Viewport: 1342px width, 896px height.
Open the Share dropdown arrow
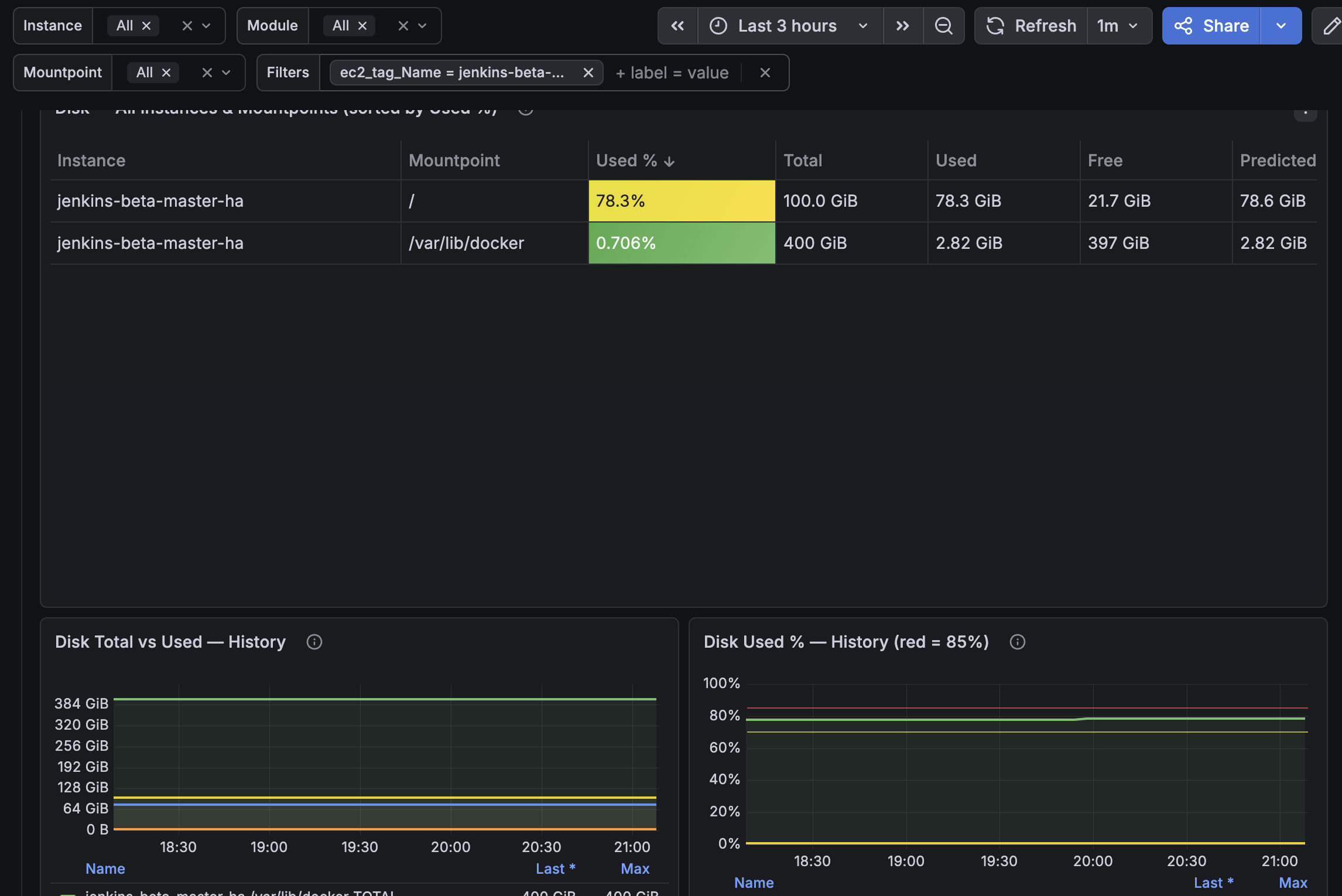(x=1281, y=26)
